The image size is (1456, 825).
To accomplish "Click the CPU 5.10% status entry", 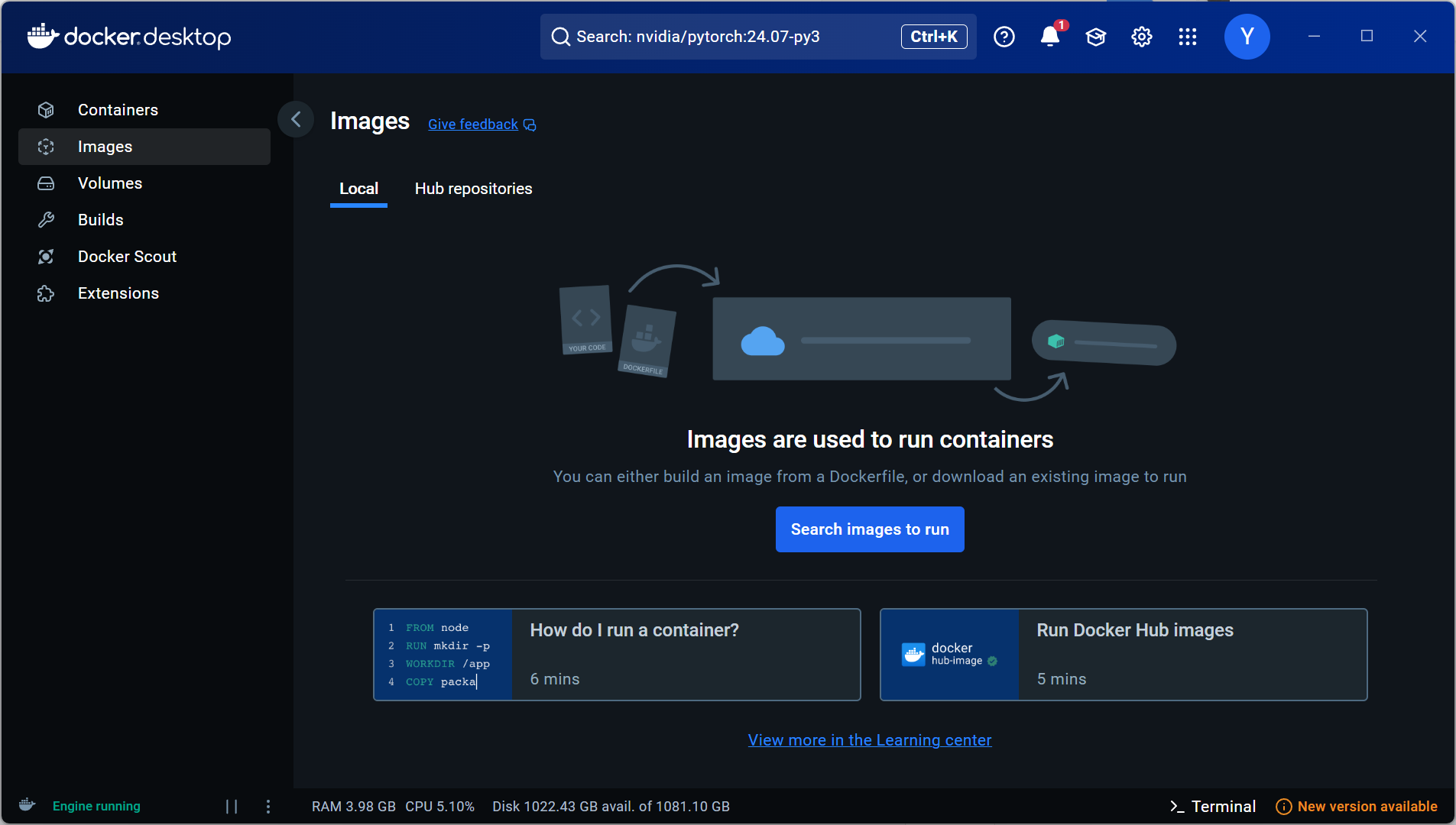I will point(440,807).
